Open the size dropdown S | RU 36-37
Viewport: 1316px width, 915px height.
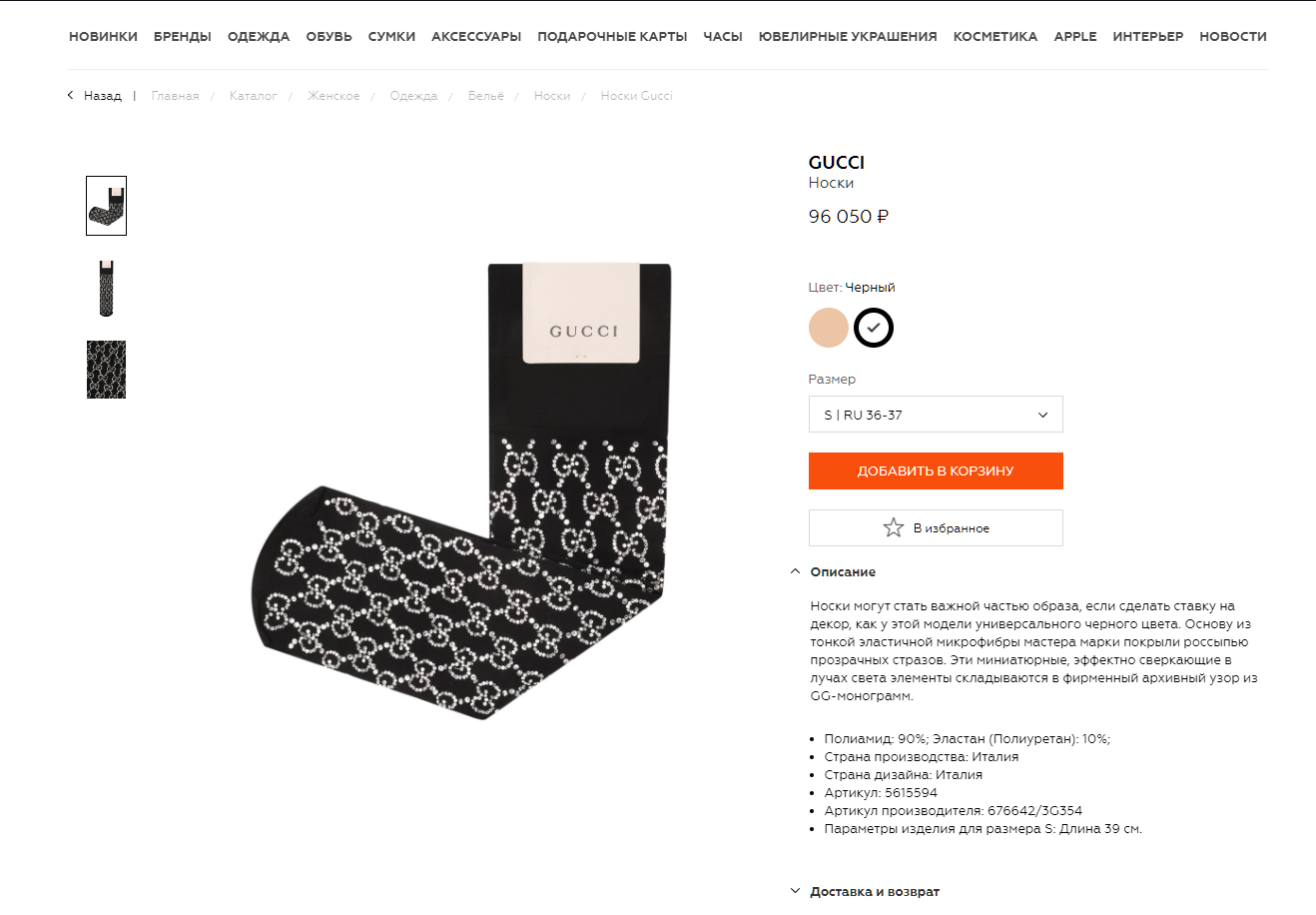pos(936,415)
